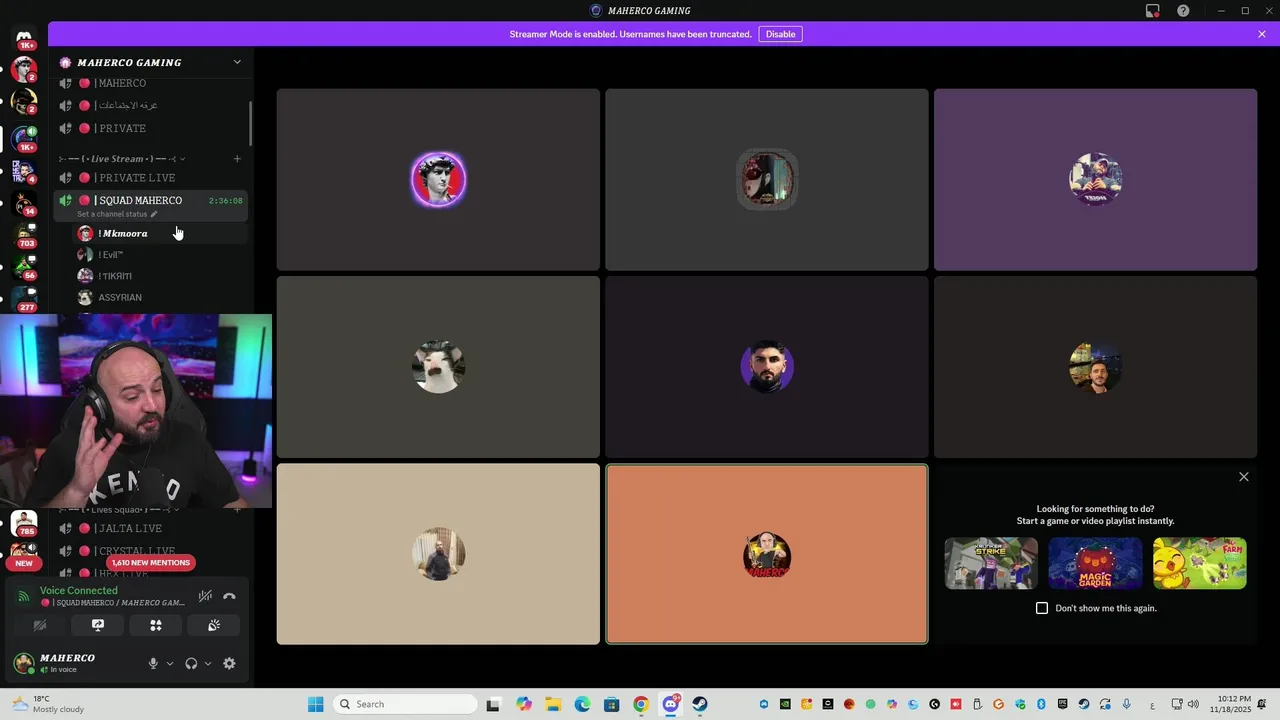Expand MAHERCO GAMING server dropdown menu
Viewport: 1280px width, 720px height.
(x=237, y=62)
